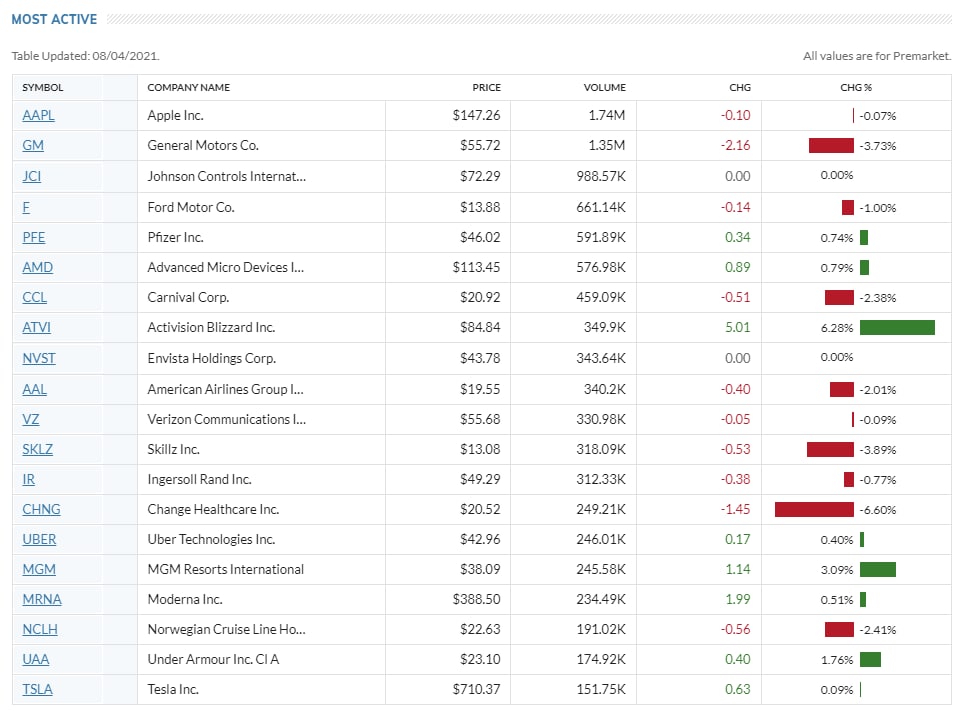Click Apple's volume value 1.74M

click(x=607, y=115)
